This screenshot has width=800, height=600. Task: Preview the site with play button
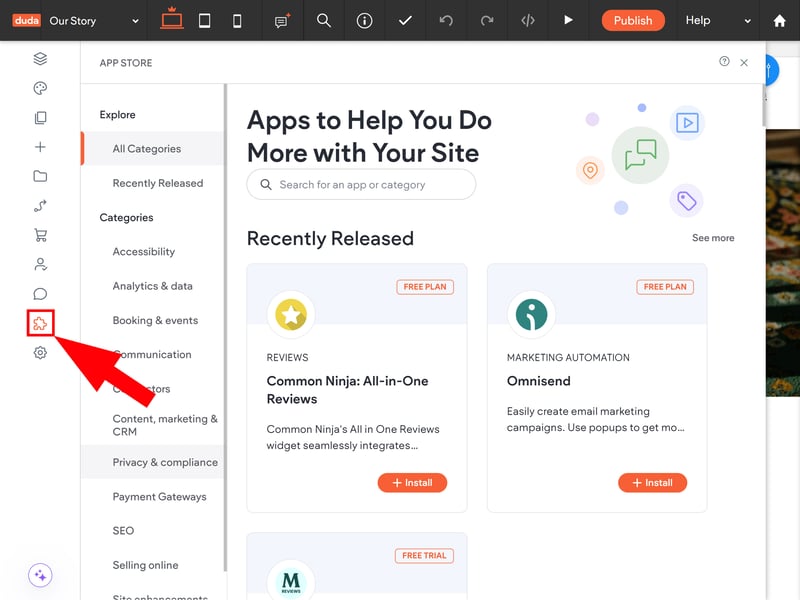point(568,20)
